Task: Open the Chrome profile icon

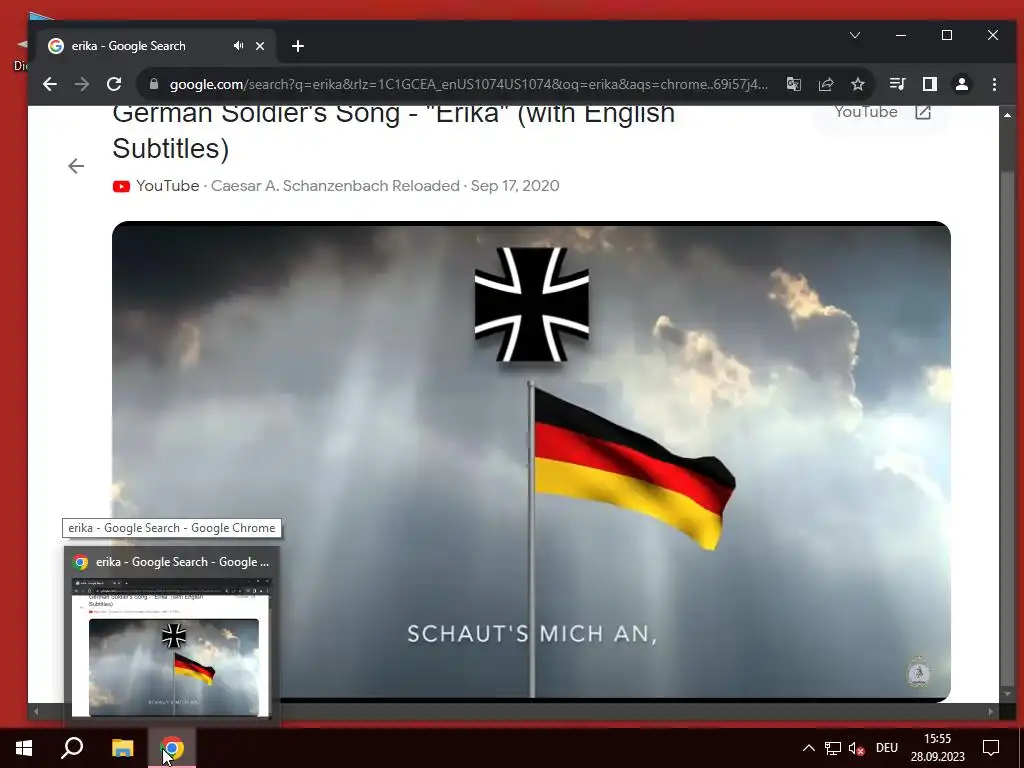Action: [962, 84]
